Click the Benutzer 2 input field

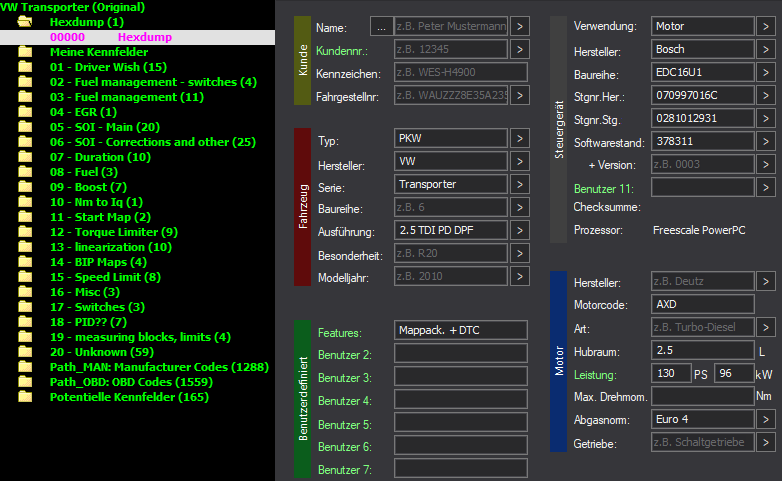pyautogui.click(x=460, y=353)
